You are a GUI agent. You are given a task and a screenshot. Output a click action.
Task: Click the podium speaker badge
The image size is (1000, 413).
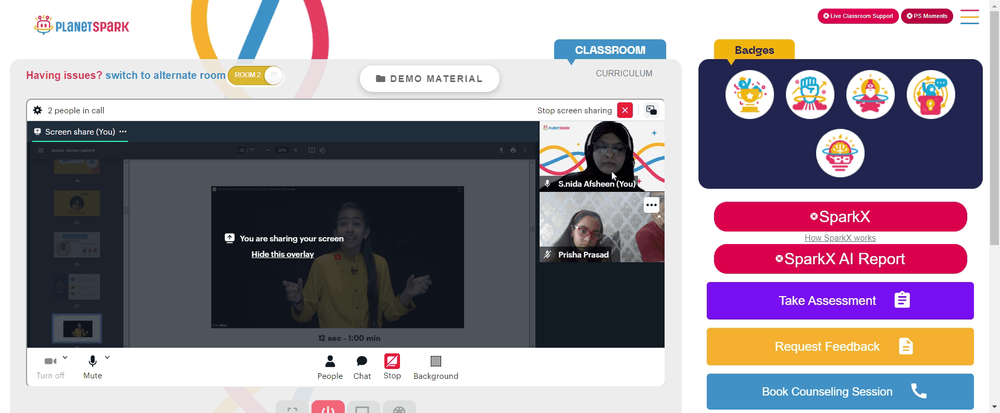(931, 94)
